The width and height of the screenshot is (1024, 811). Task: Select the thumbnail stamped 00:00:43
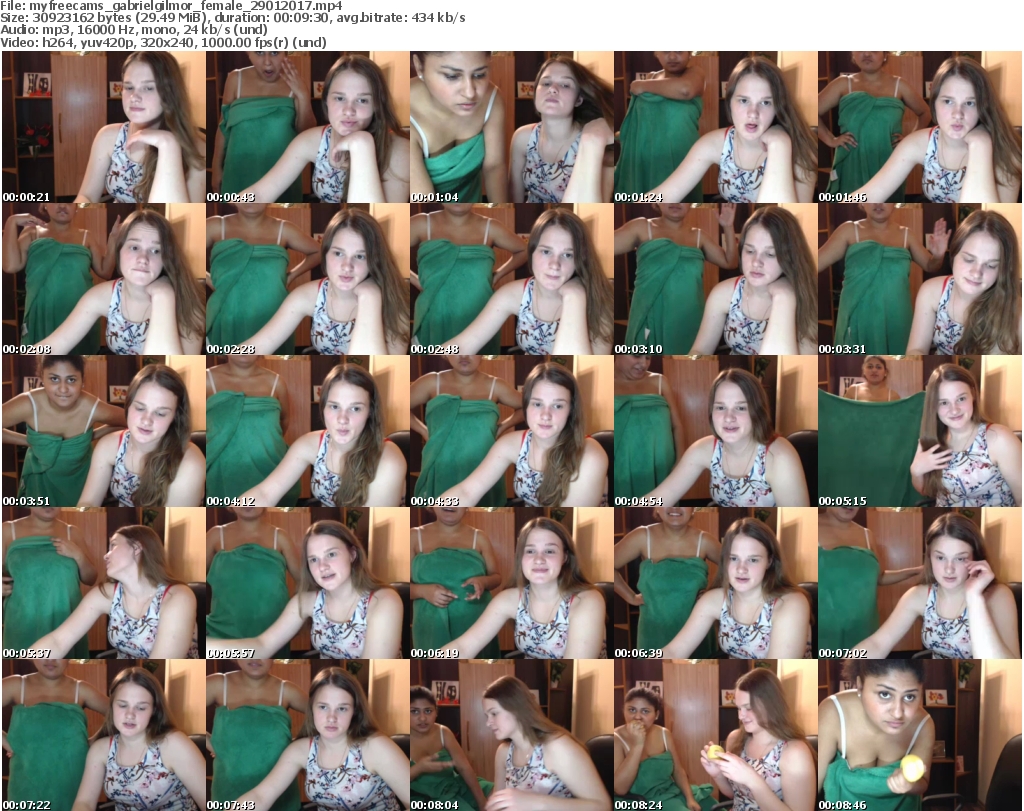[308, 127]
